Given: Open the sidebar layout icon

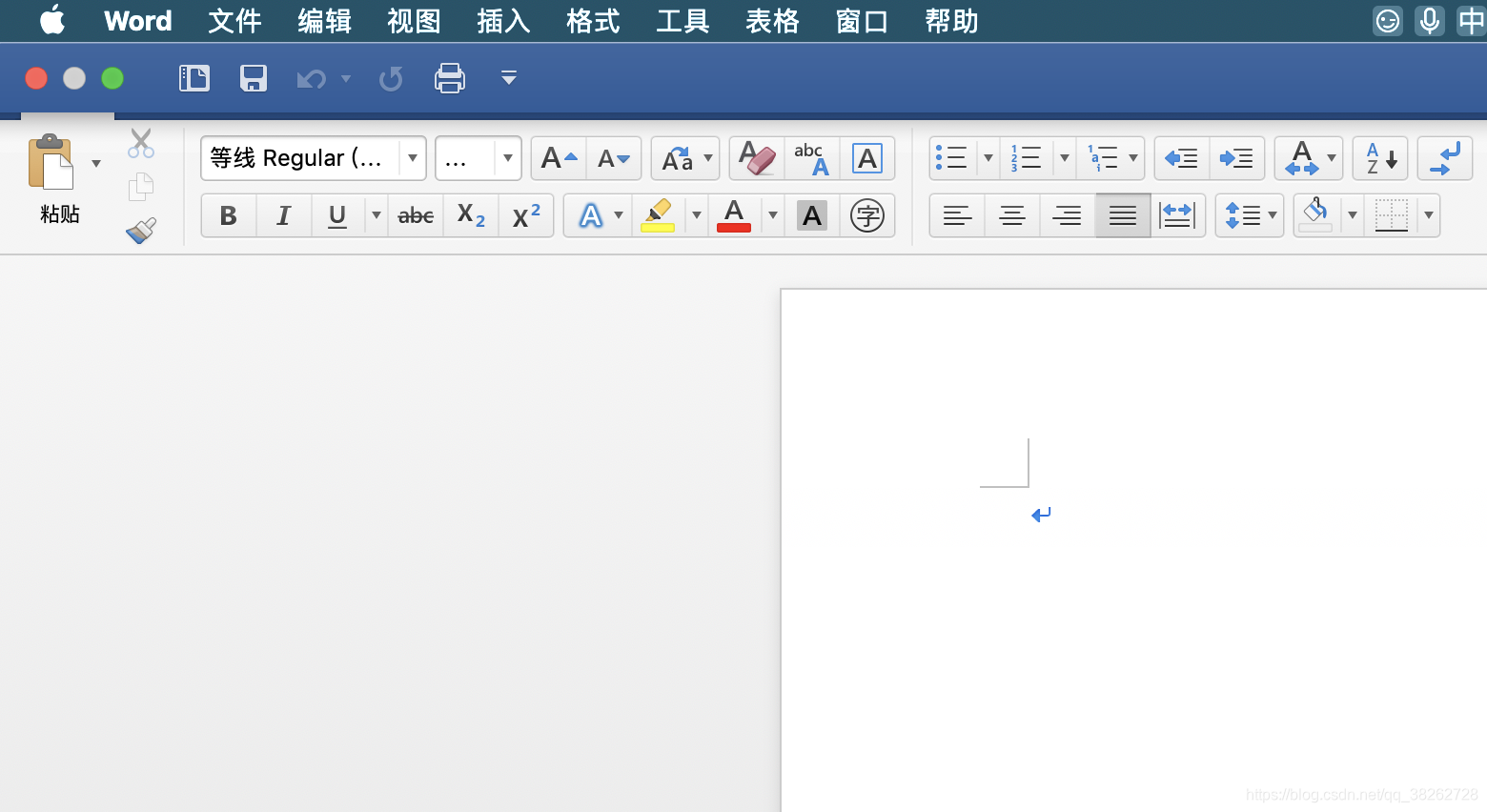Looking at the screenshot, I should pyautogui.click(x=194, y=78).
